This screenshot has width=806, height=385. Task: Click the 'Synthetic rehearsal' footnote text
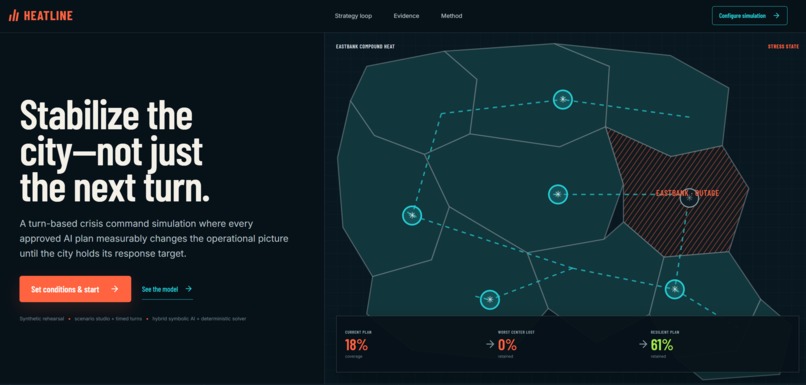[42, 319]
